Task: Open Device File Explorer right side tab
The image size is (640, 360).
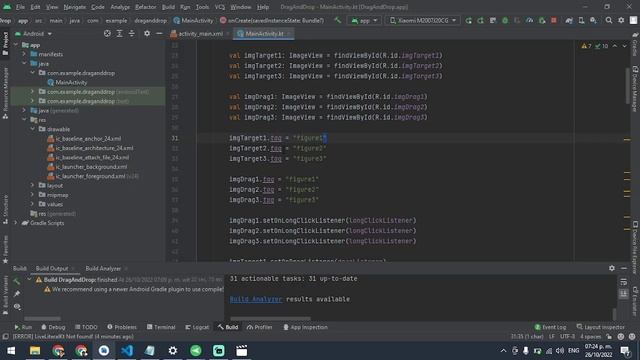Action: (635, 247)
